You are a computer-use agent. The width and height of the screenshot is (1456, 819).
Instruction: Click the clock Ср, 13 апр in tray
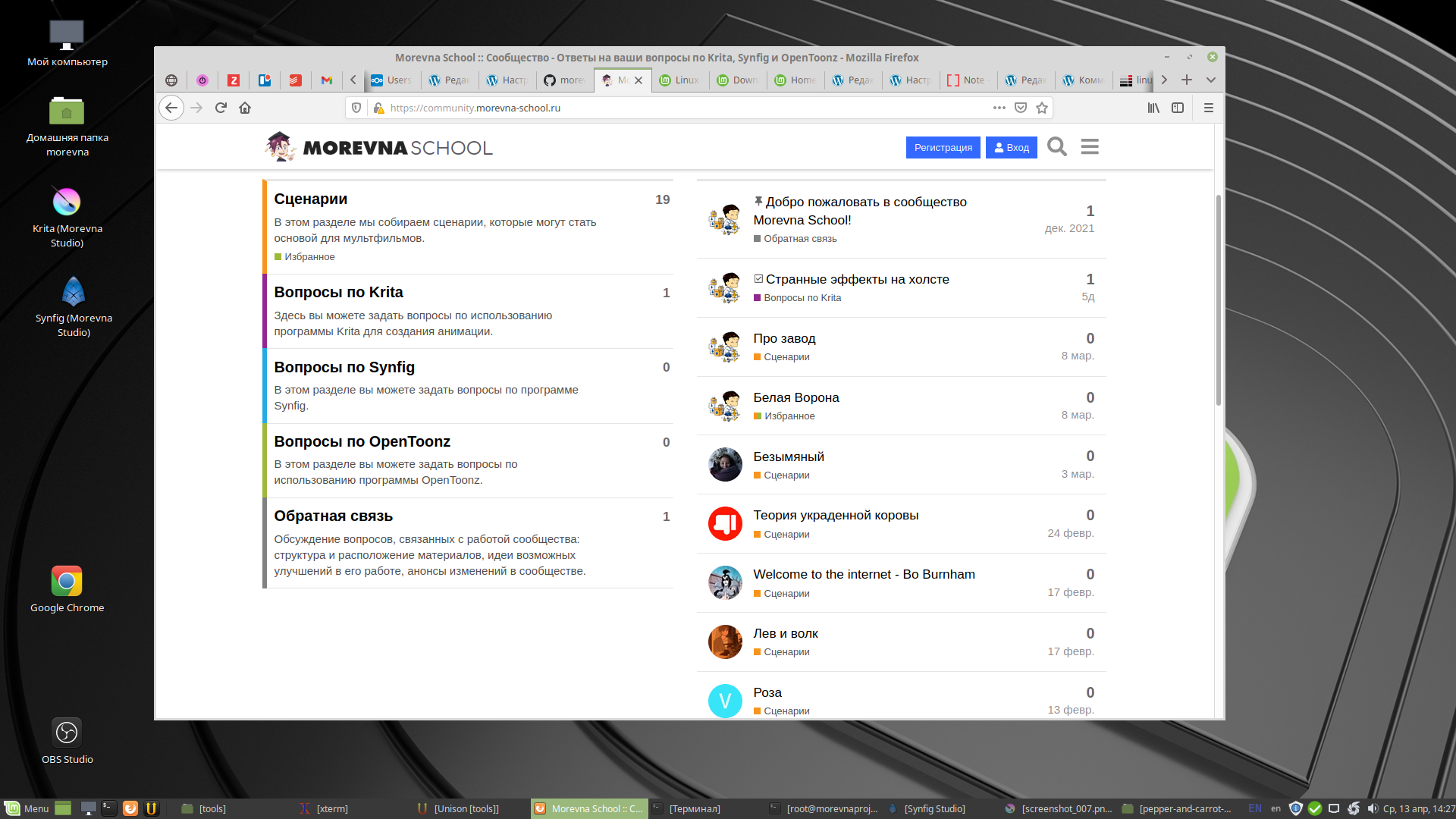[1419, 808]
